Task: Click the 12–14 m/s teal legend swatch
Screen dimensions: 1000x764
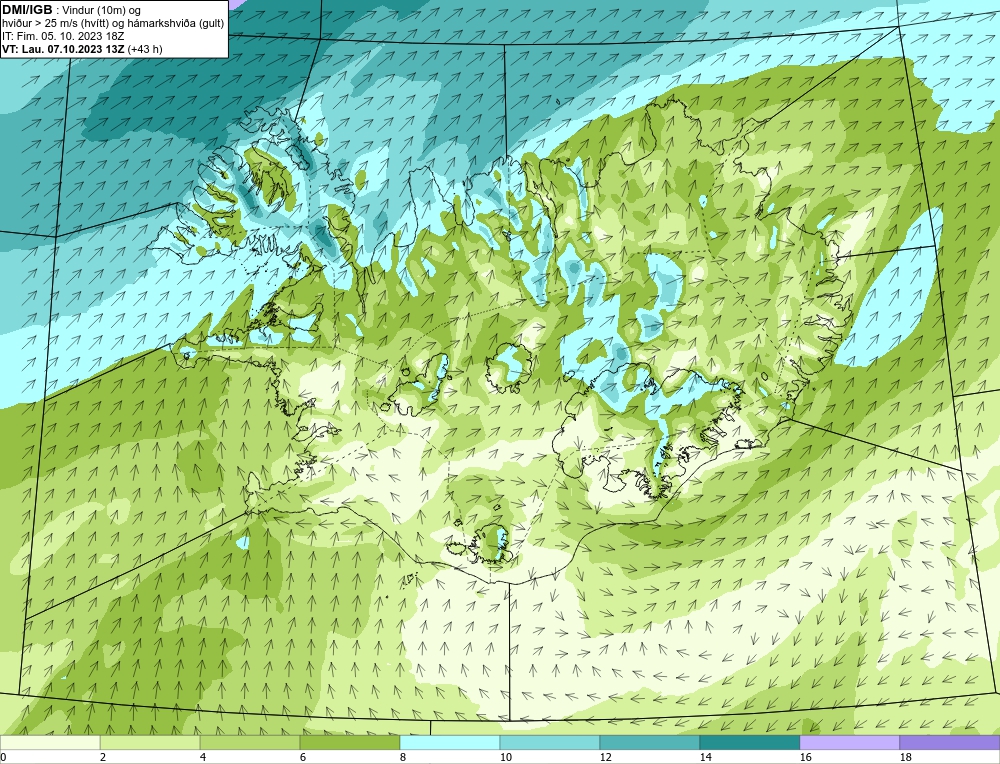Action: [649, 742]
